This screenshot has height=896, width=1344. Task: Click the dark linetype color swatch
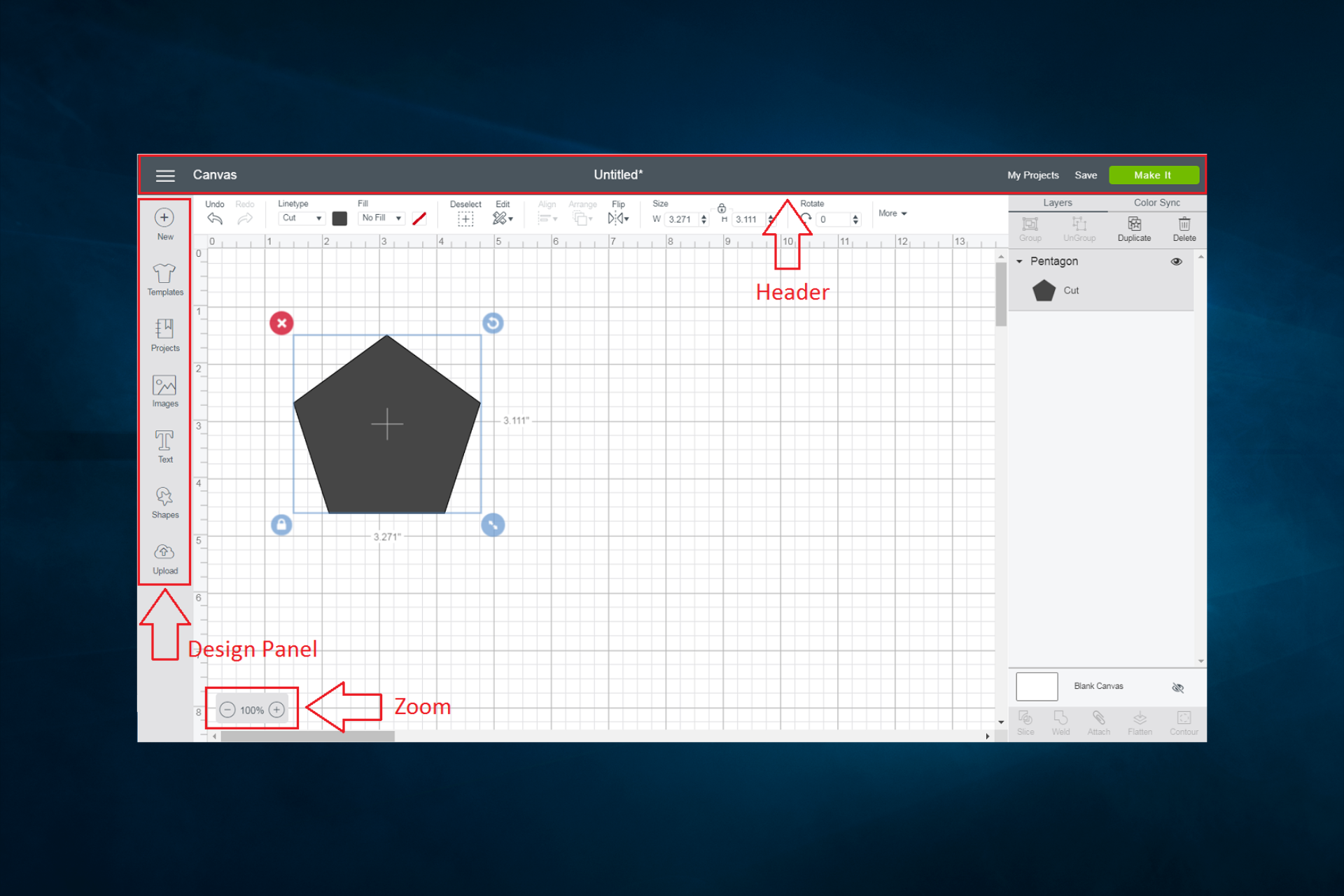click(x=339, y=218)
